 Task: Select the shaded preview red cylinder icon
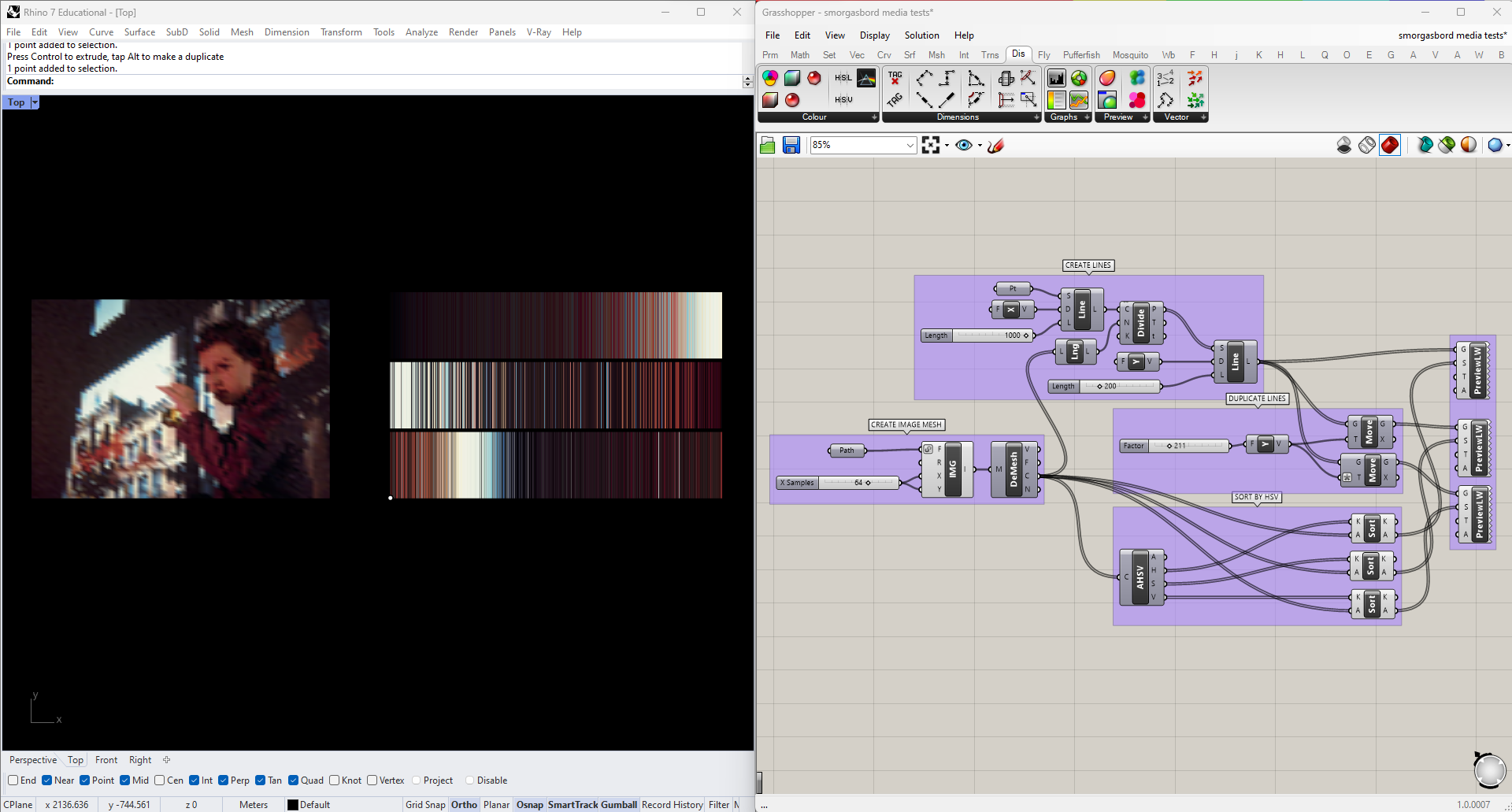click(x=1390, y=145)
